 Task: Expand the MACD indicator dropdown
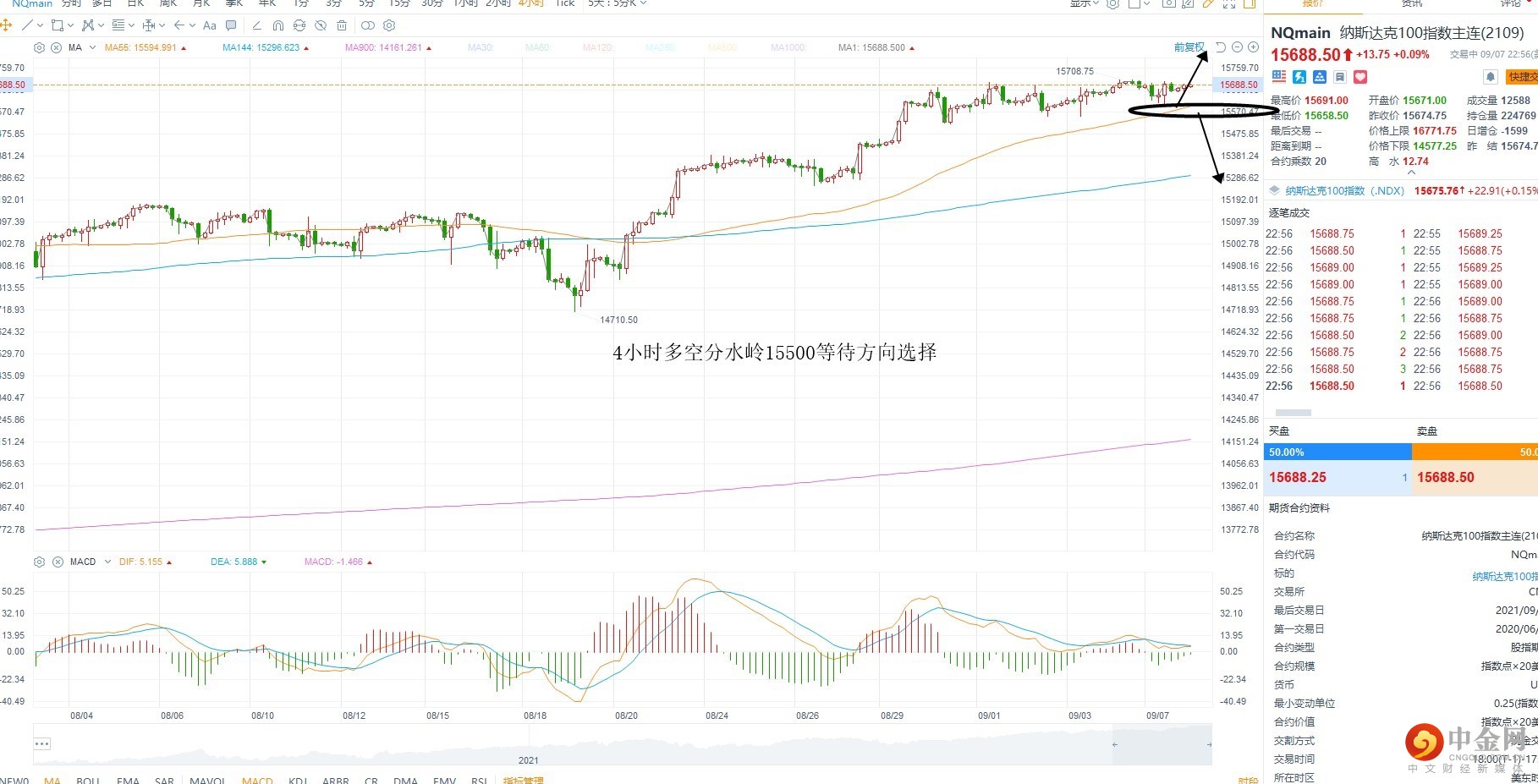(x=107, y=562)
